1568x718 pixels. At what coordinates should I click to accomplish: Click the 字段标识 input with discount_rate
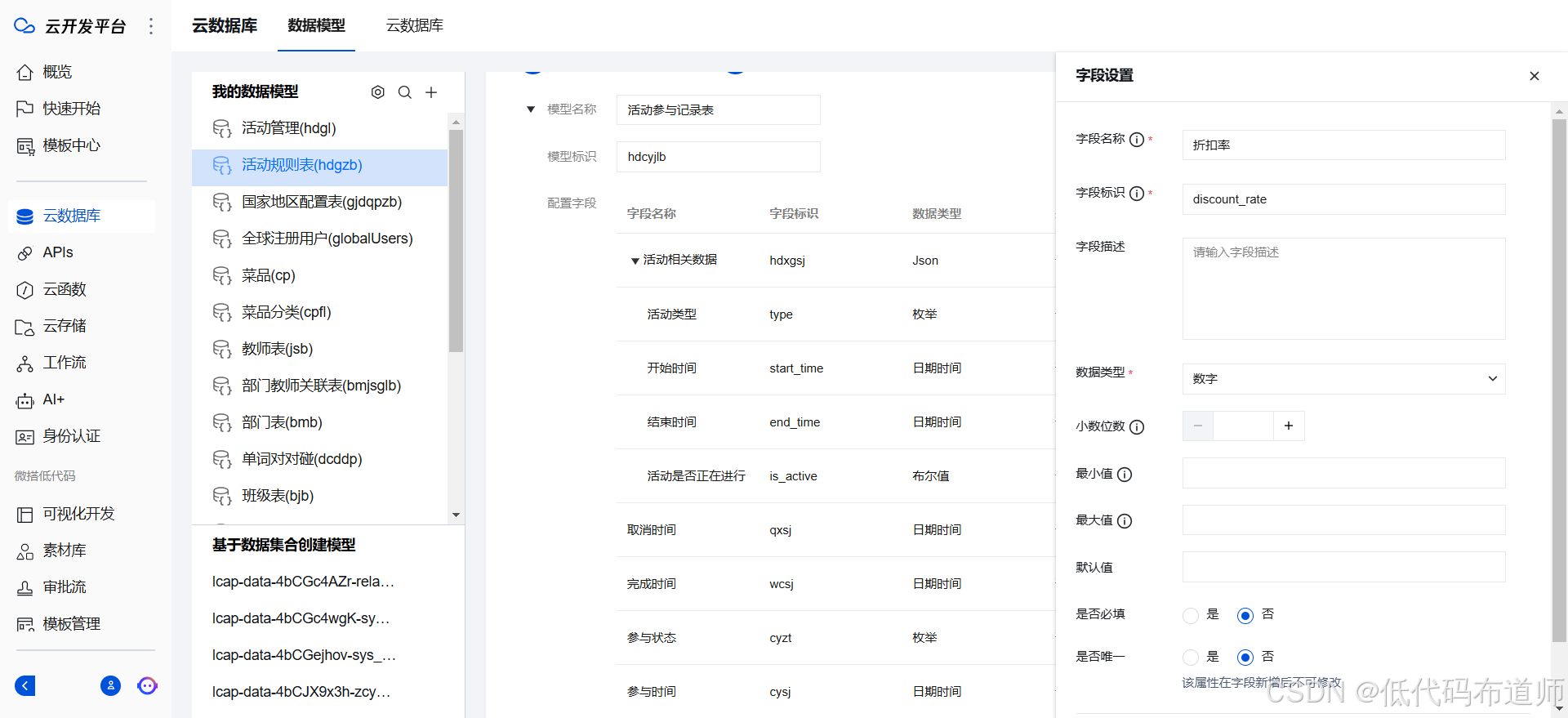coord(1343,199)
